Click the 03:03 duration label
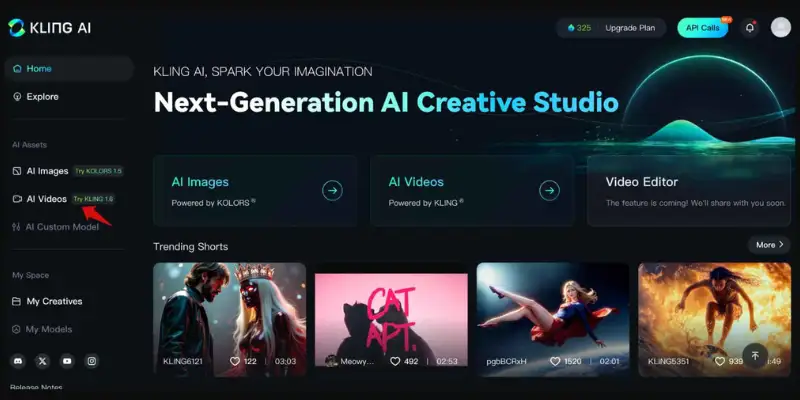 point(285,361)
